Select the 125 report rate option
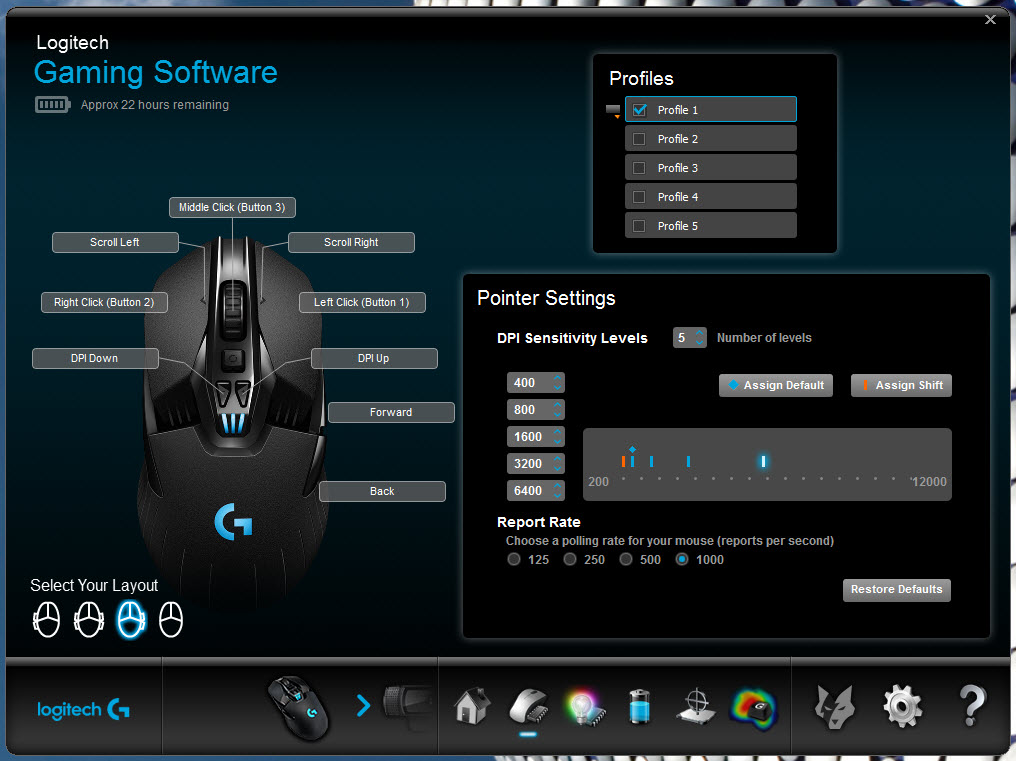Image resolution: width=1016 pixels, height=761 pixels. (x=514, y=559)
